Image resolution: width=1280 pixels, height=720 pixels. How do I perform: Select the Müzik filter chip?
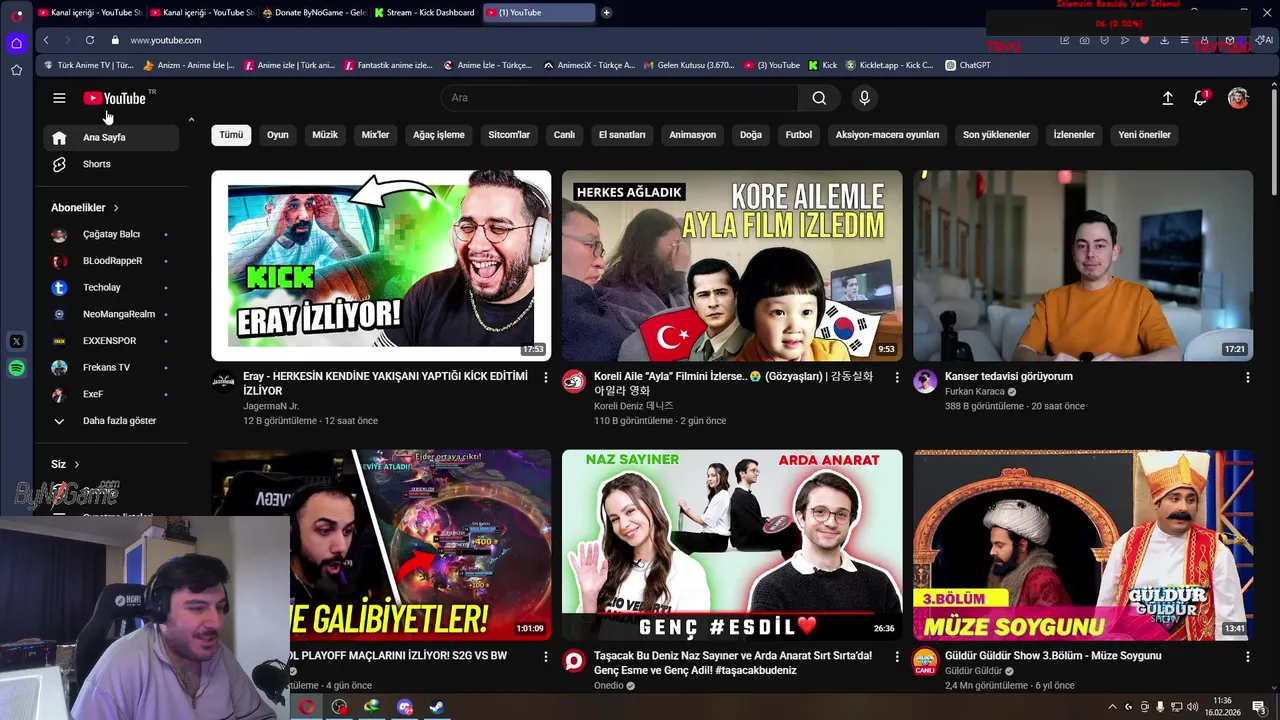pos(325,135)
